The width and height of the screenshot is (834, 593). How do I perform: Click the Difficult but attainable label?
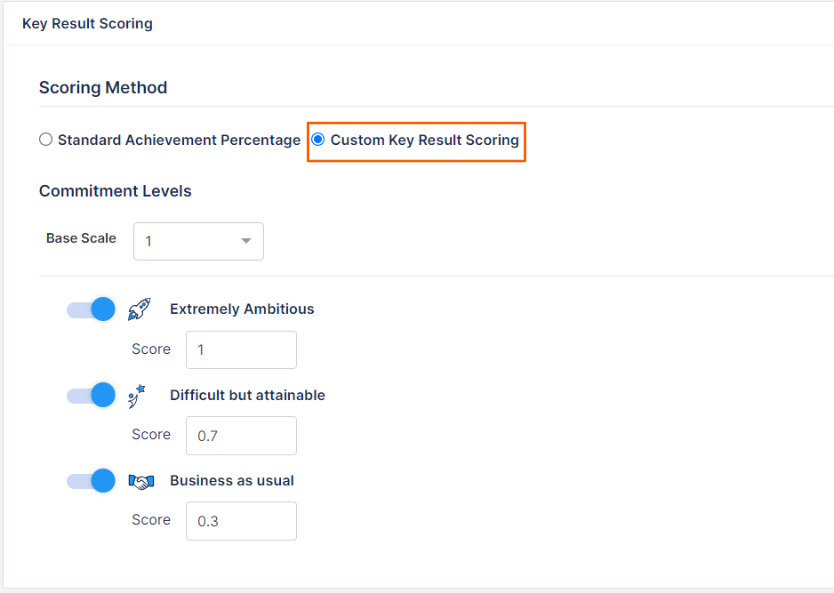pos(248,395)
